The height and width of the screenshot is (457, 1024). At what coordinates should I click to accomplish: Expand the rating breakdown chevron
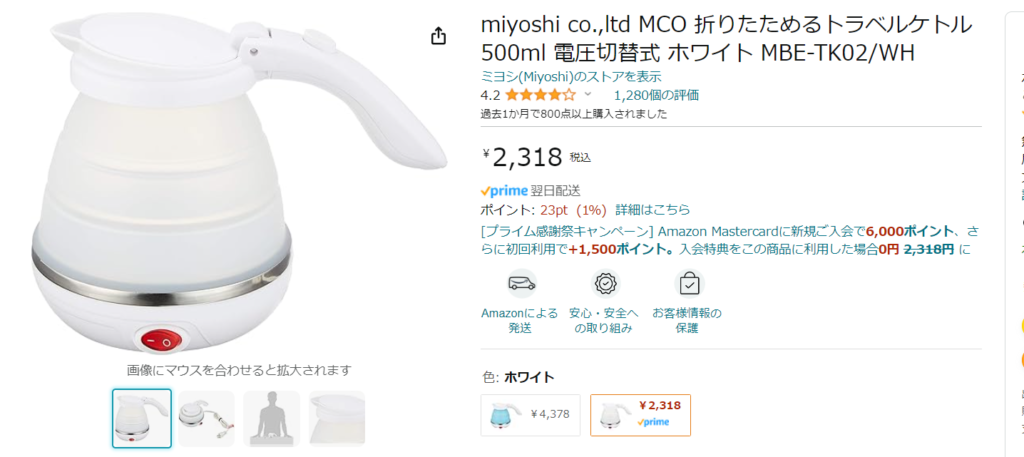tap(587, 95)
